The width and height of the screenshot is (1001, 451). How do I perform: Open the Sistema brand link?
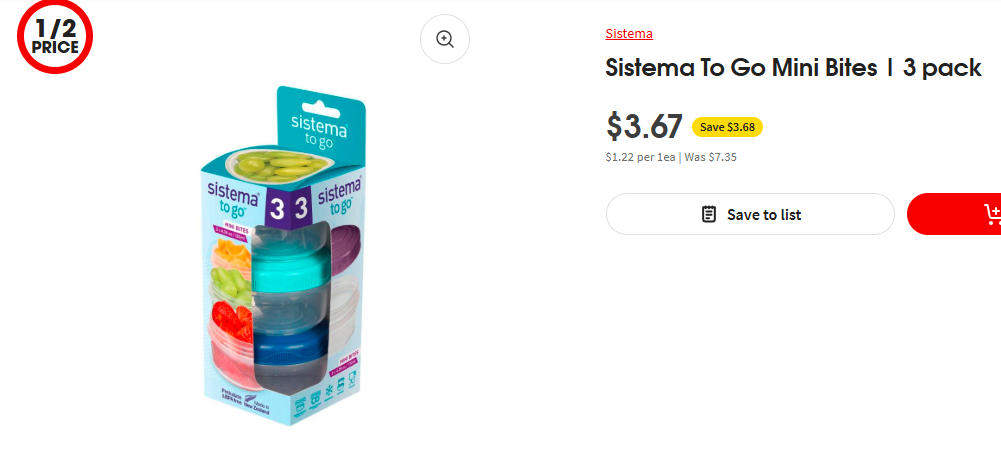point(629,34)
